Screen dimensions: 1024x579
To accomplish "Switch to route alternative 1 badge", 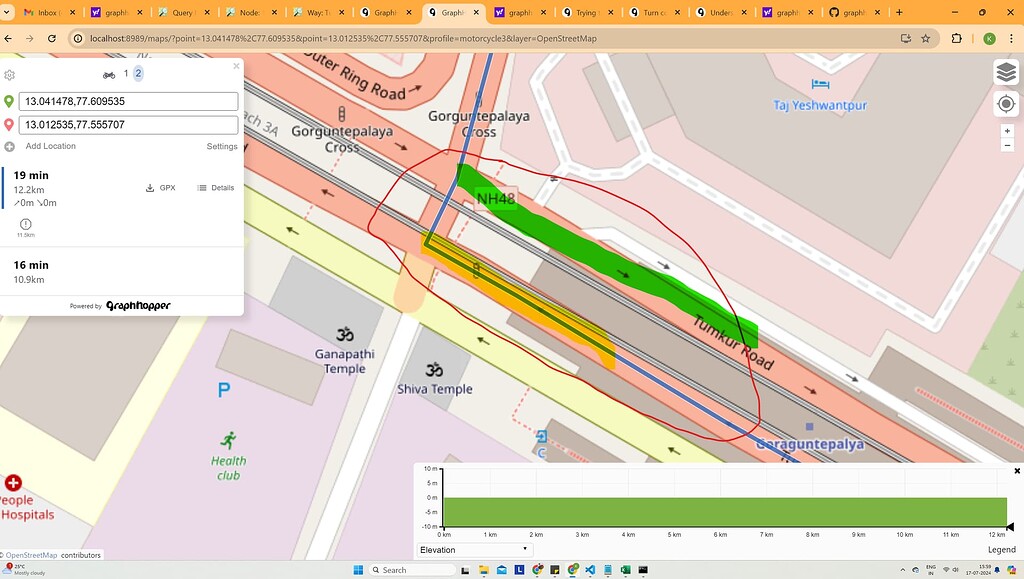I will 126,73.
